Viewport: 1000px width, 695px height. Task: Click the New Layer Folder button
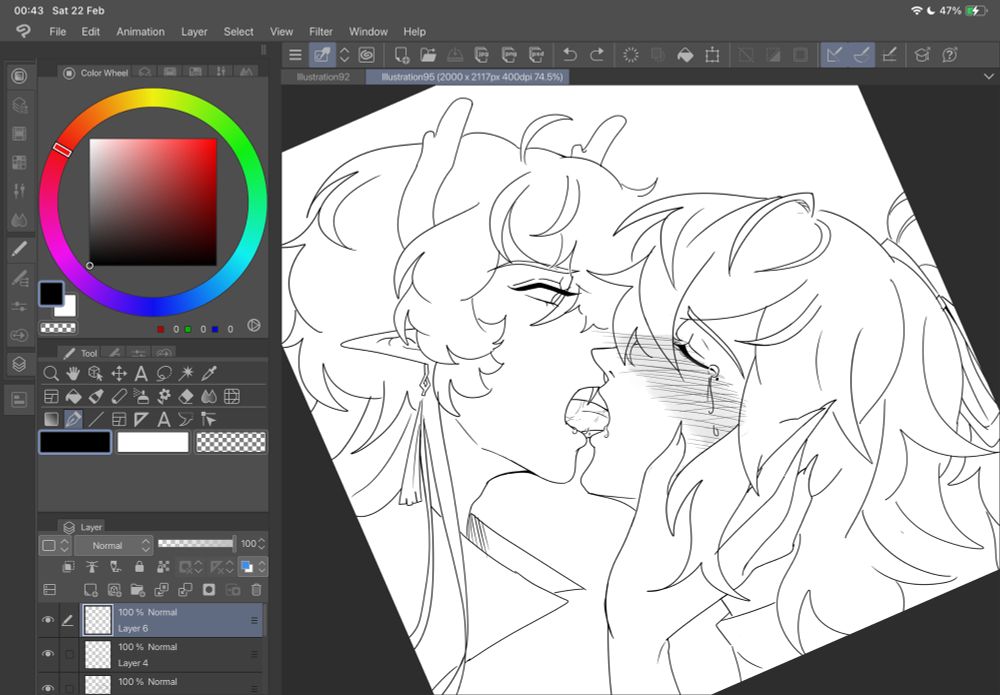tap(138, 590)
